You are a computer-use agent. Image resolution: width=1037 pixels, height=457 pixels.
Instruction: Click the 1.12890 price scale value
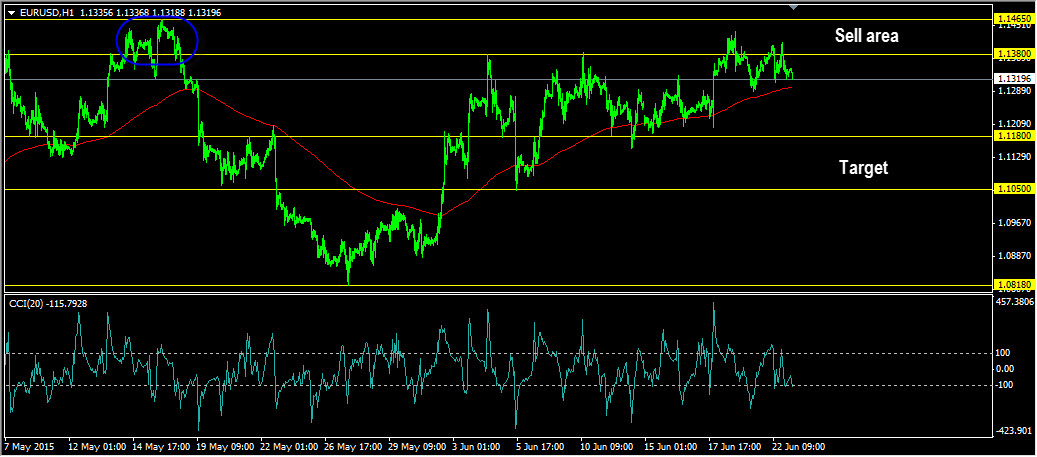[x=1014, y=91]
